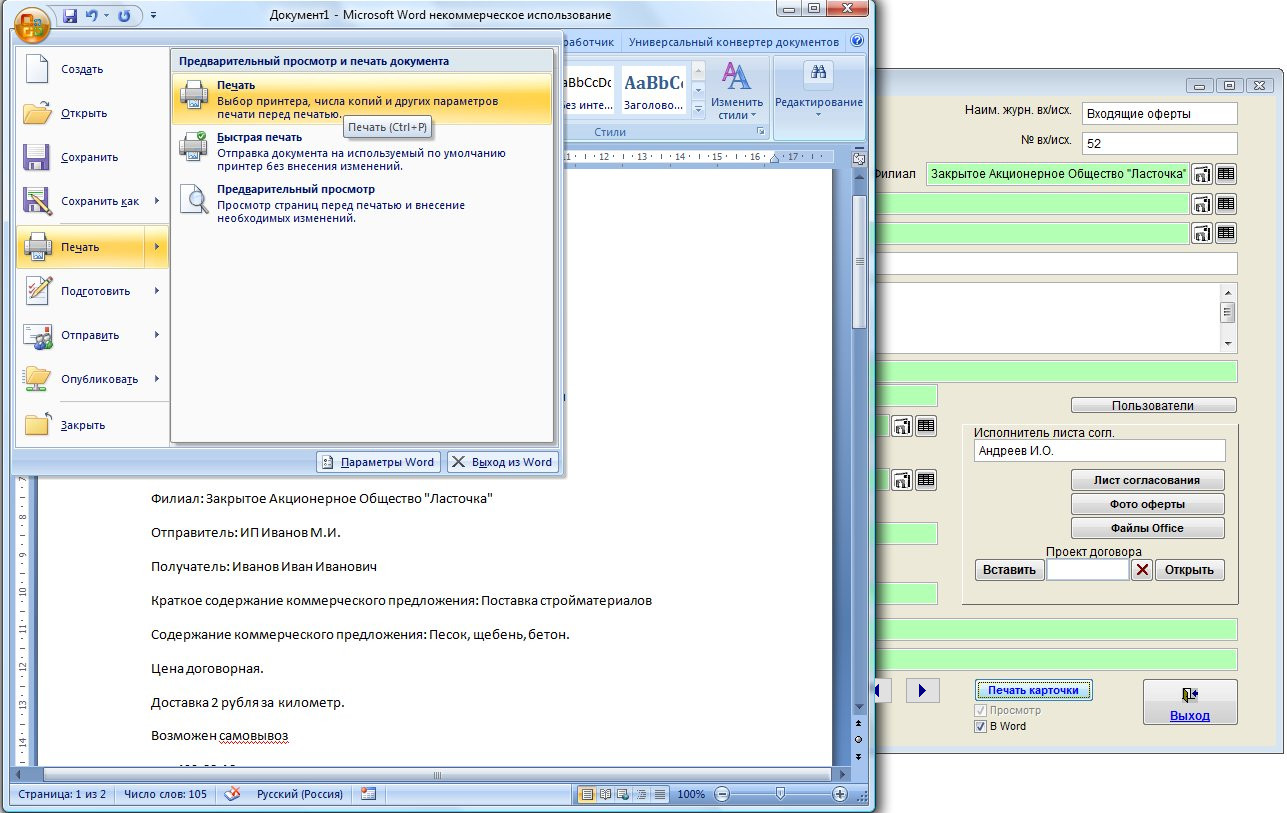Open Print Preview (Предварительный просмотр)
The height and width of the screenshot is (813, 1287).
pyautogui.click(x=295, y=189)
